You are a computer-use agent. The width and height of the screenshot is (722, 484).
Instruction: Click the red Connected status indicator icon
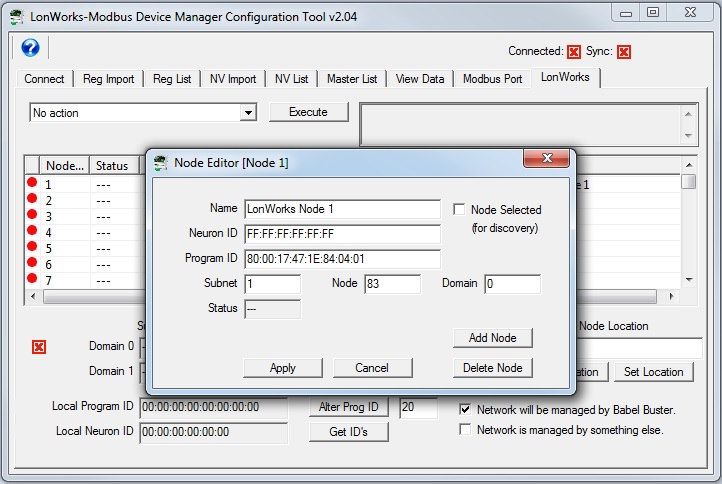(x=574, y=52)
